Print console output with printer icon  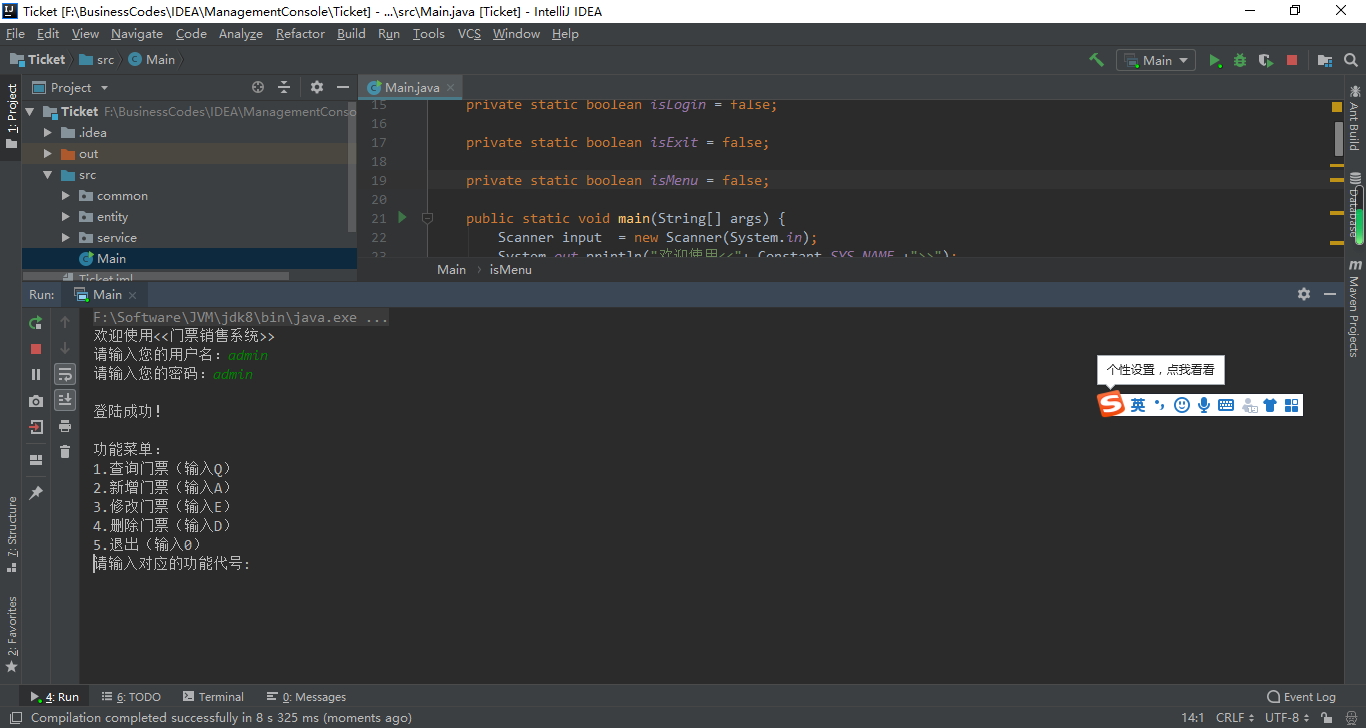click(65, 426)
